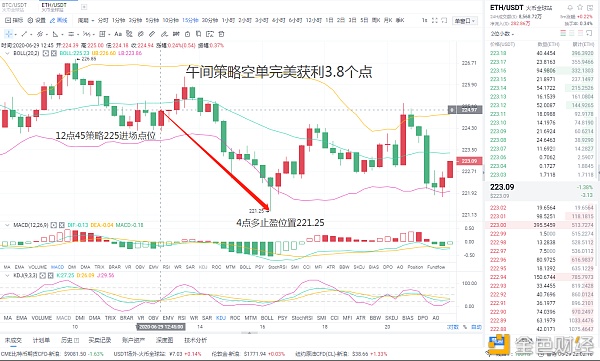This screenshot has height=361, width=600.
Task: Select the weekly K-line timeframe
Action: 376,20
